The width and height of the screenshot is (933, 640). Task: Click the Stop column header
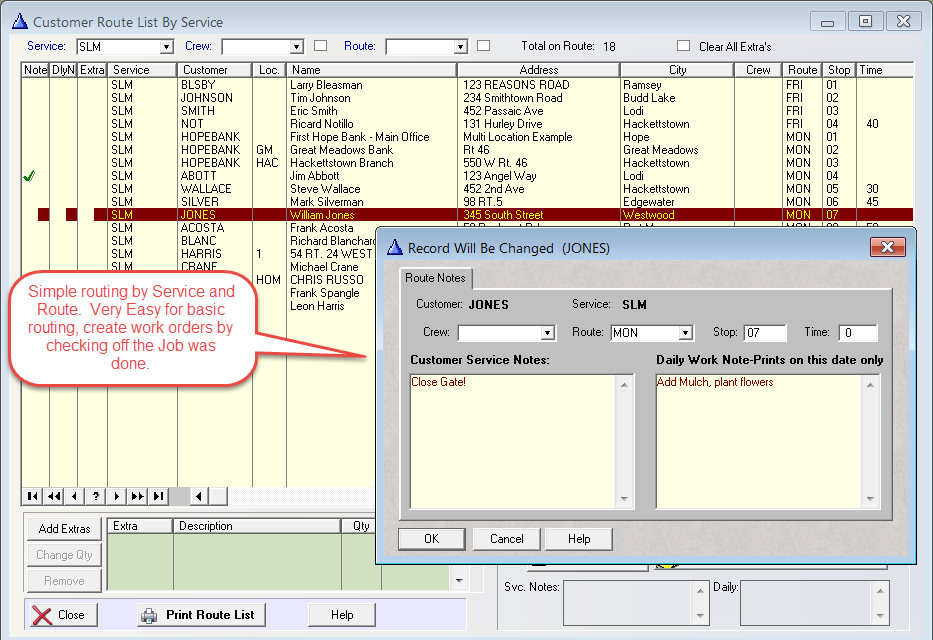(839, 70)
